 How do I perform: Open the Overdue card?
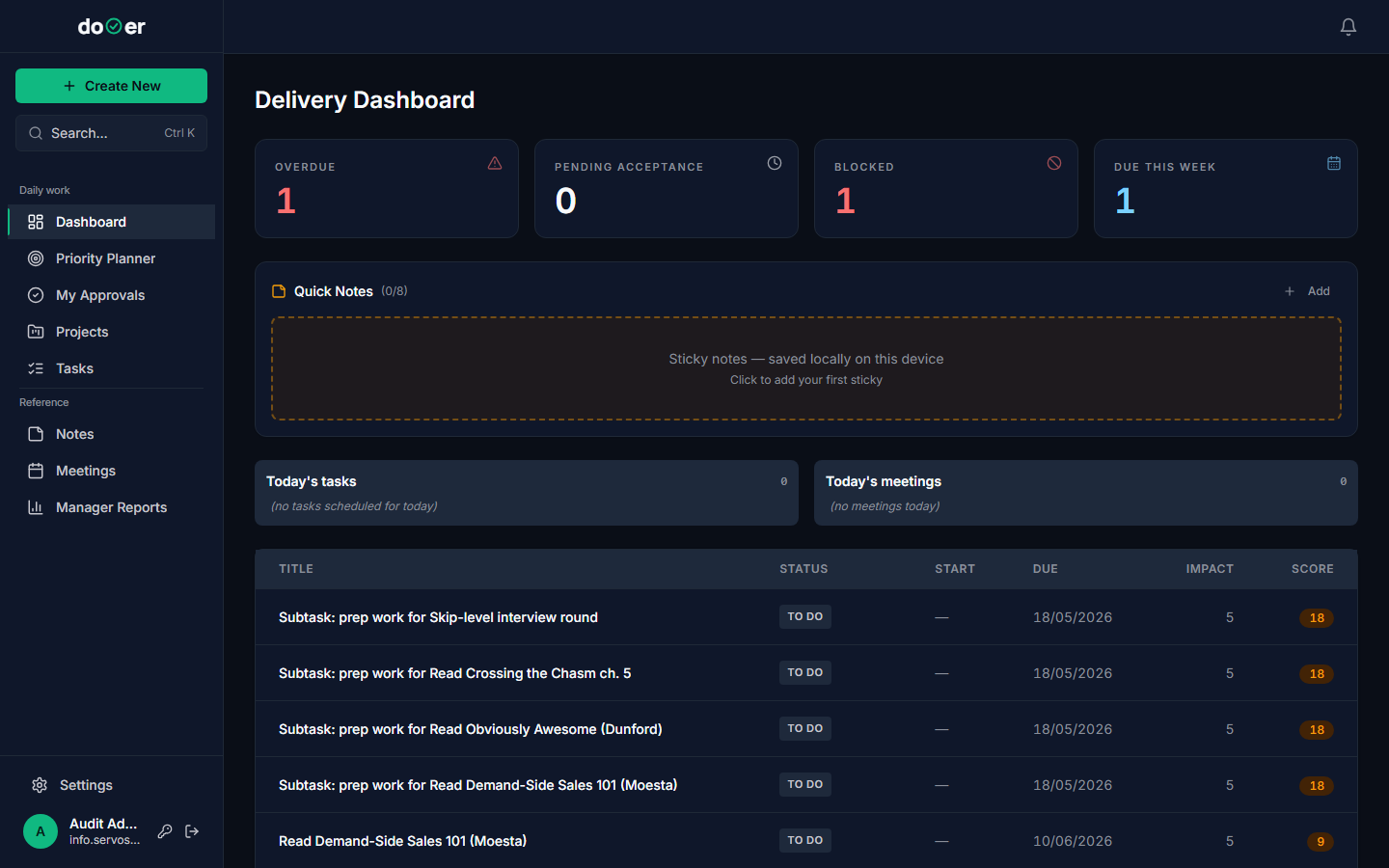coord(387,189)
